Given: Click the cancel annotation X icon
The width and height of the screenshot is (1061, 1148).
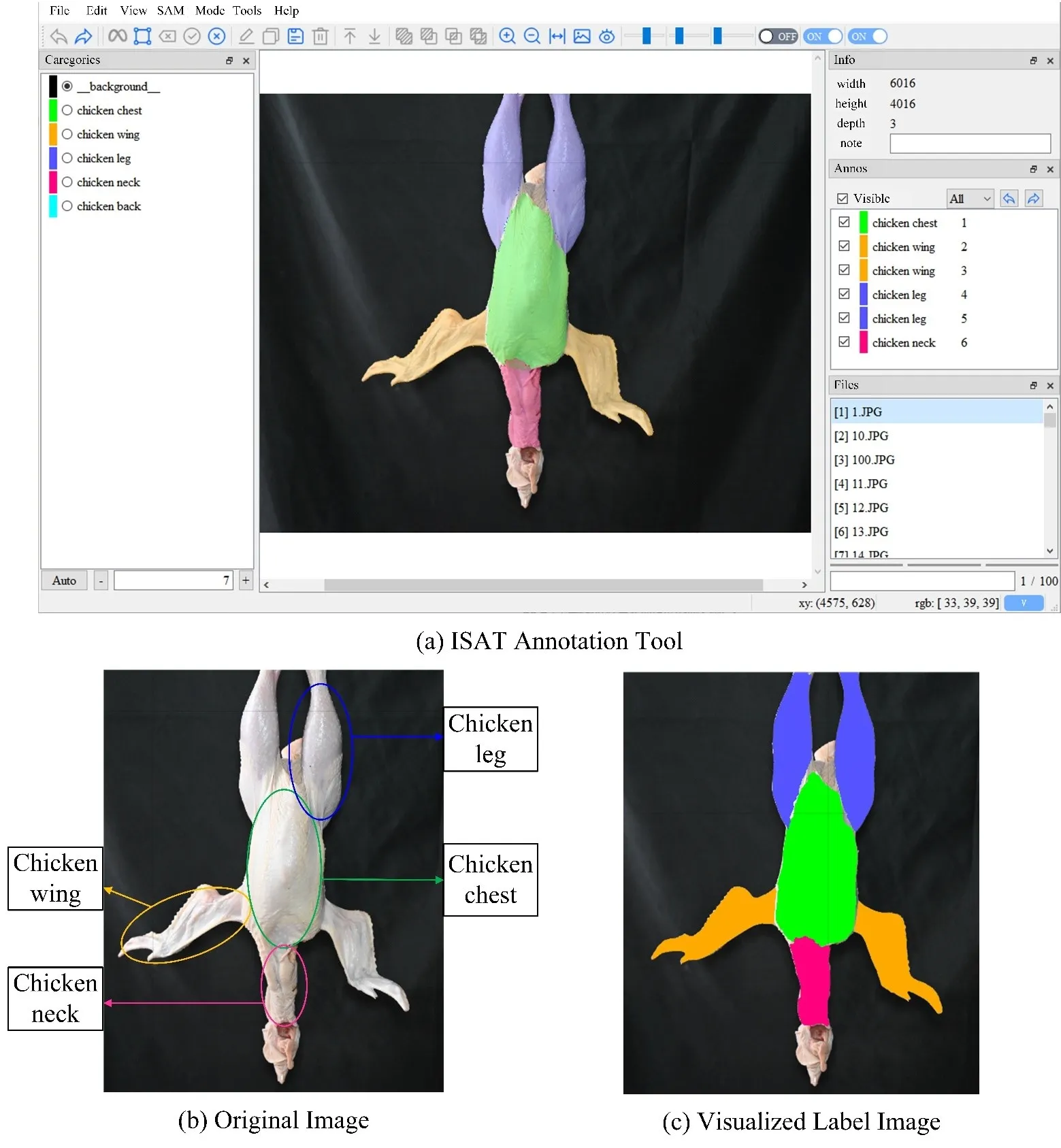Looking at the screenshot, I should pyautogui.click(x=216, y=36).
